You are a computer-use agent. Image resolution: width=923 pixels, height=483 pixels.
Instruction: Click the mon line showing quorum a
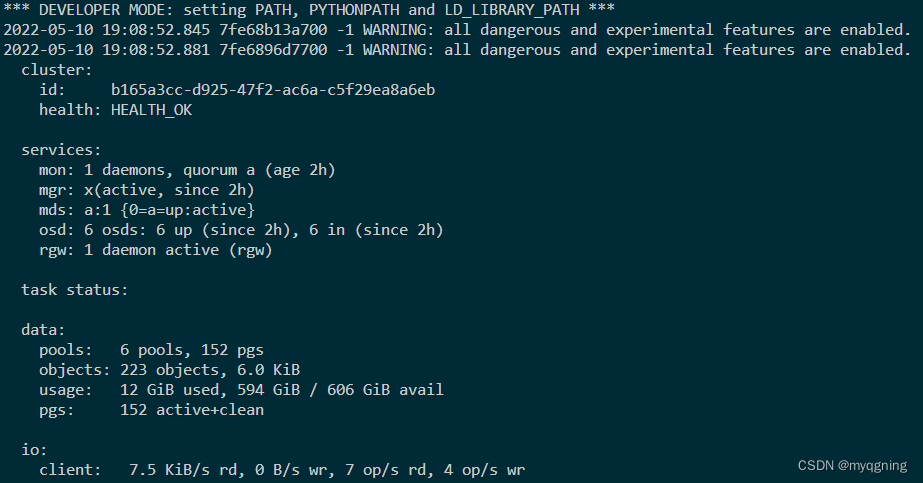pos(187,170)
